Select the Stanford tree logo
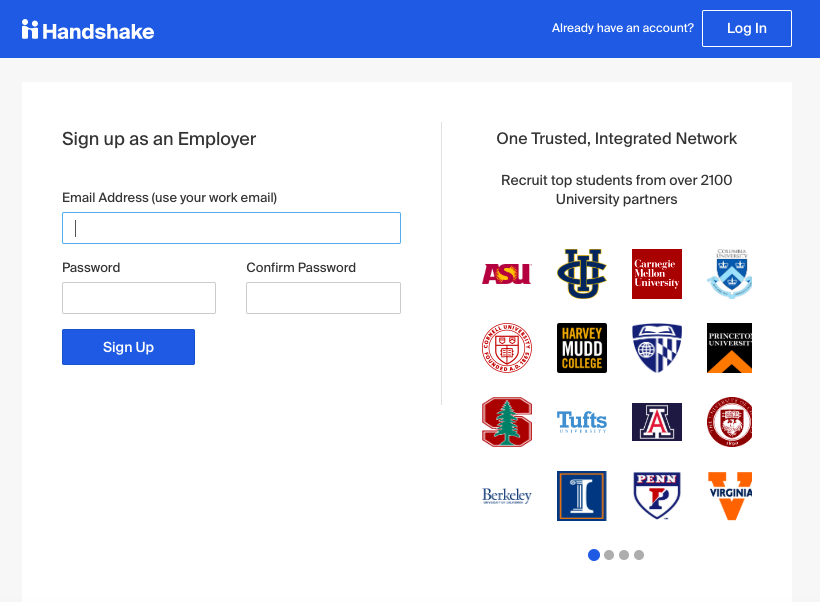 tap(506, 422)
